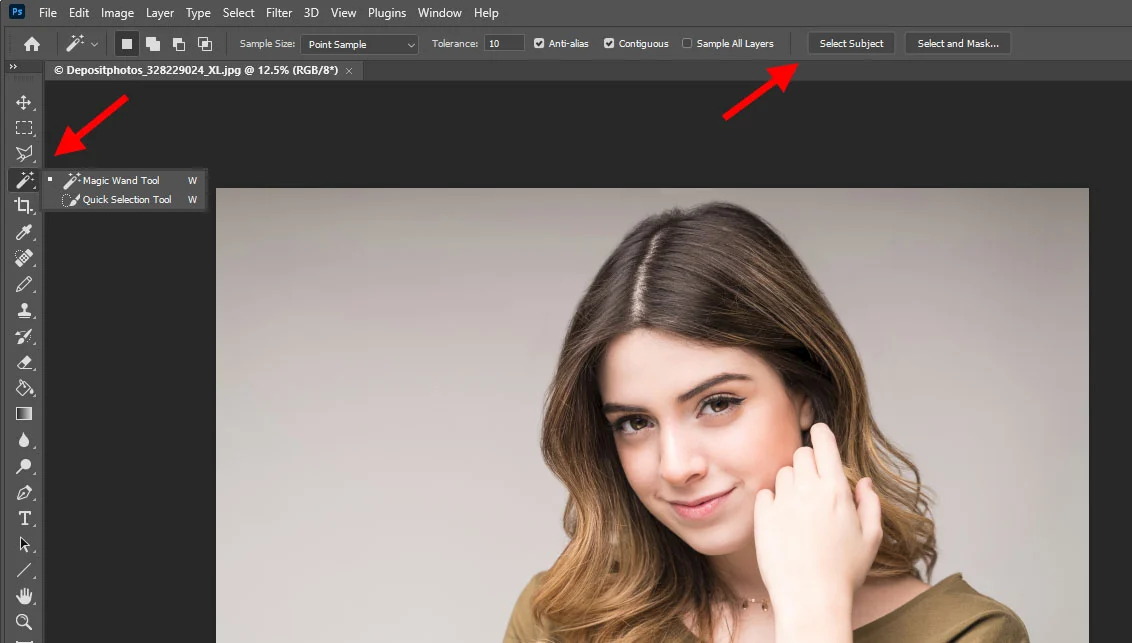This screenshot has width=1132, height=643.
Task: Open the Filter menu
Action: (x=279, y=13)
